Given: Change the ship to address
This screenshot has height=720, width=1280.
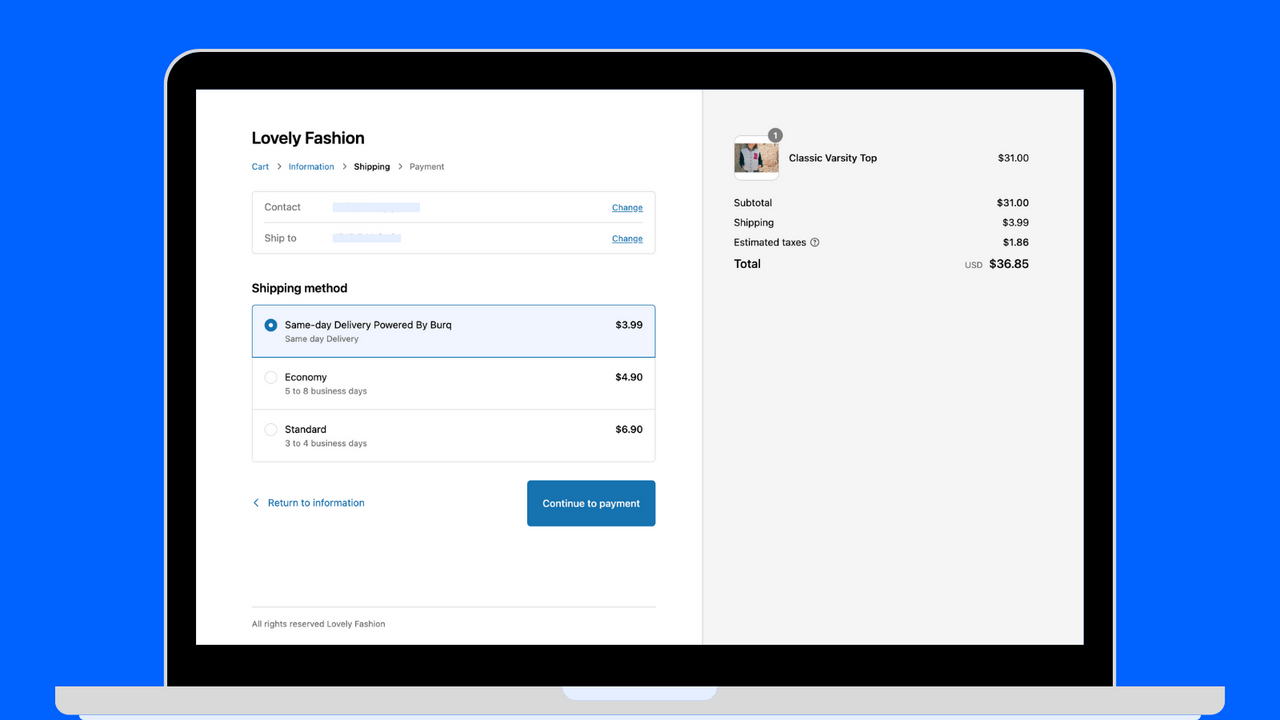Looking at the screenshot, I should (627, 238).
